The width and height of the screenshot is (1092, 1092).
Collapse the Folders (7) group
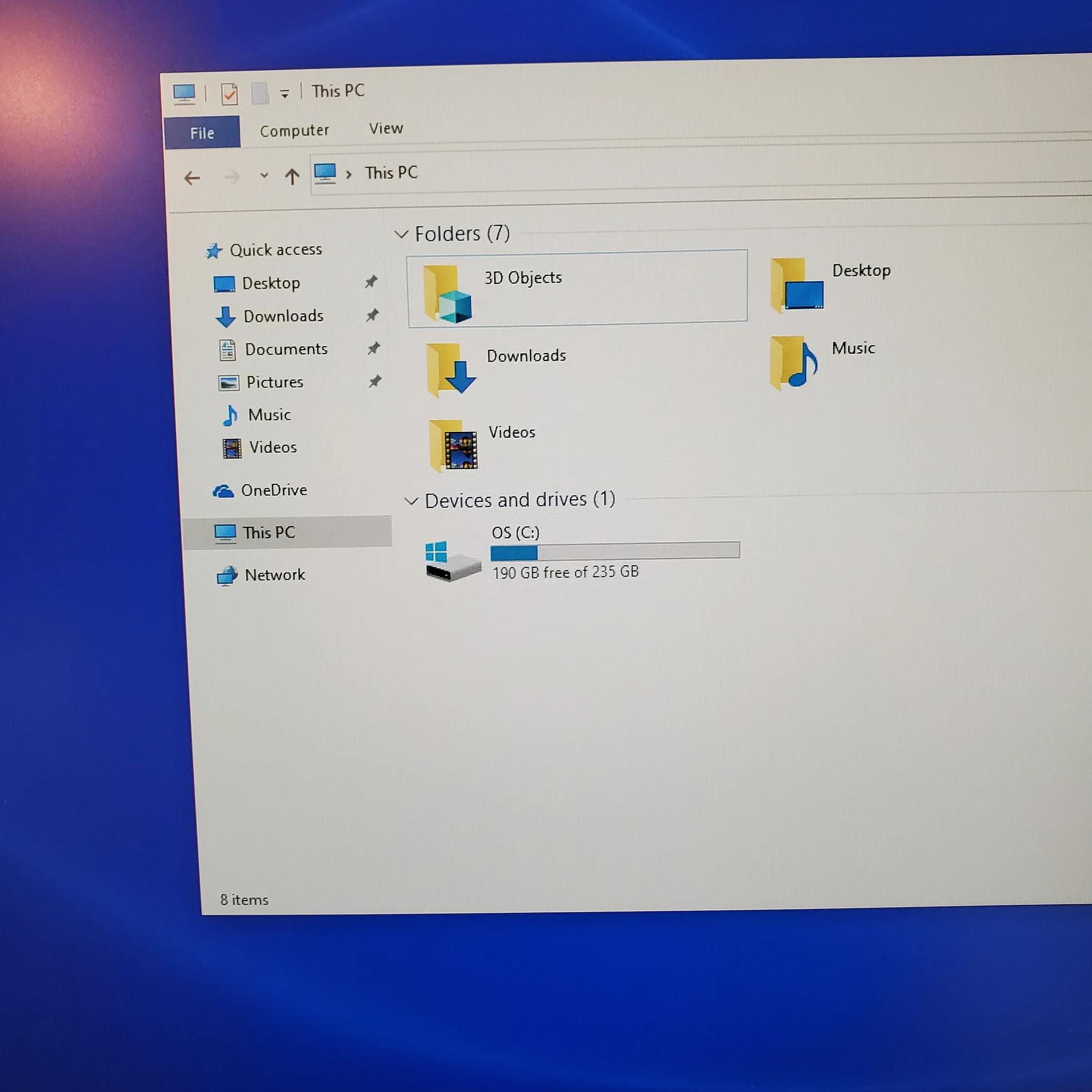[401, 235]
